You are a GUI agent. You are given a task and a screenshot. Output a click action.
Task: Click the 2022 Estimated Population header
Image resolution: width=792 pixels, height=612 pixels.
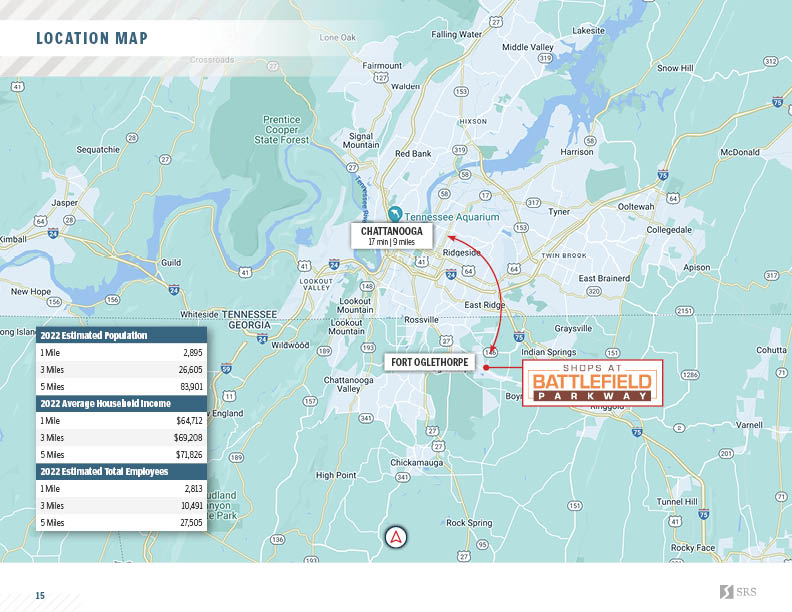[121, 335]
